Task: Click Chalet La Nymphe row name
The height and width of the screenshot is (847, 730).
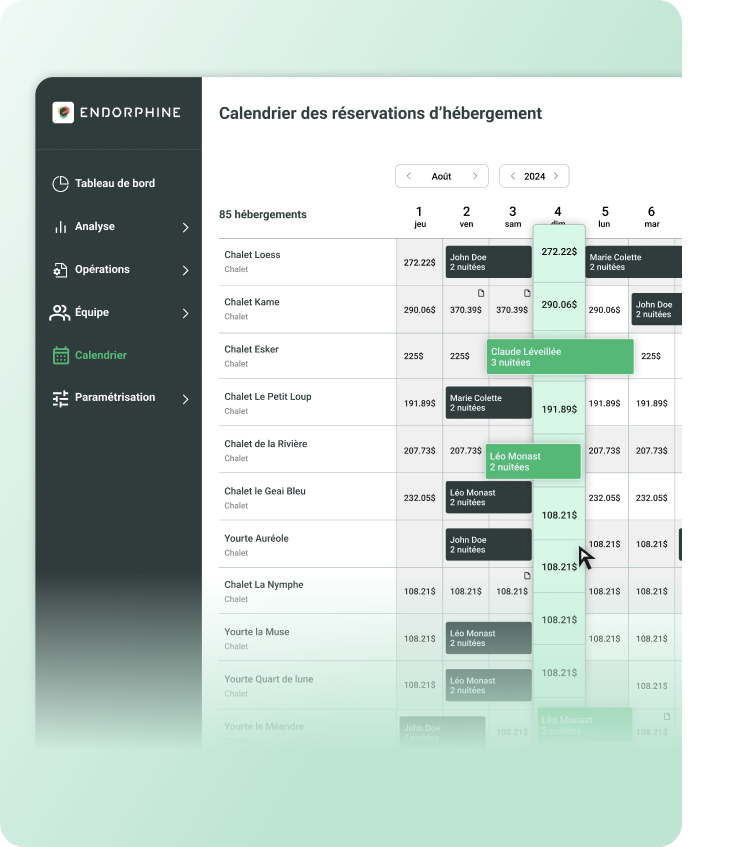Action: click(264, 584)
